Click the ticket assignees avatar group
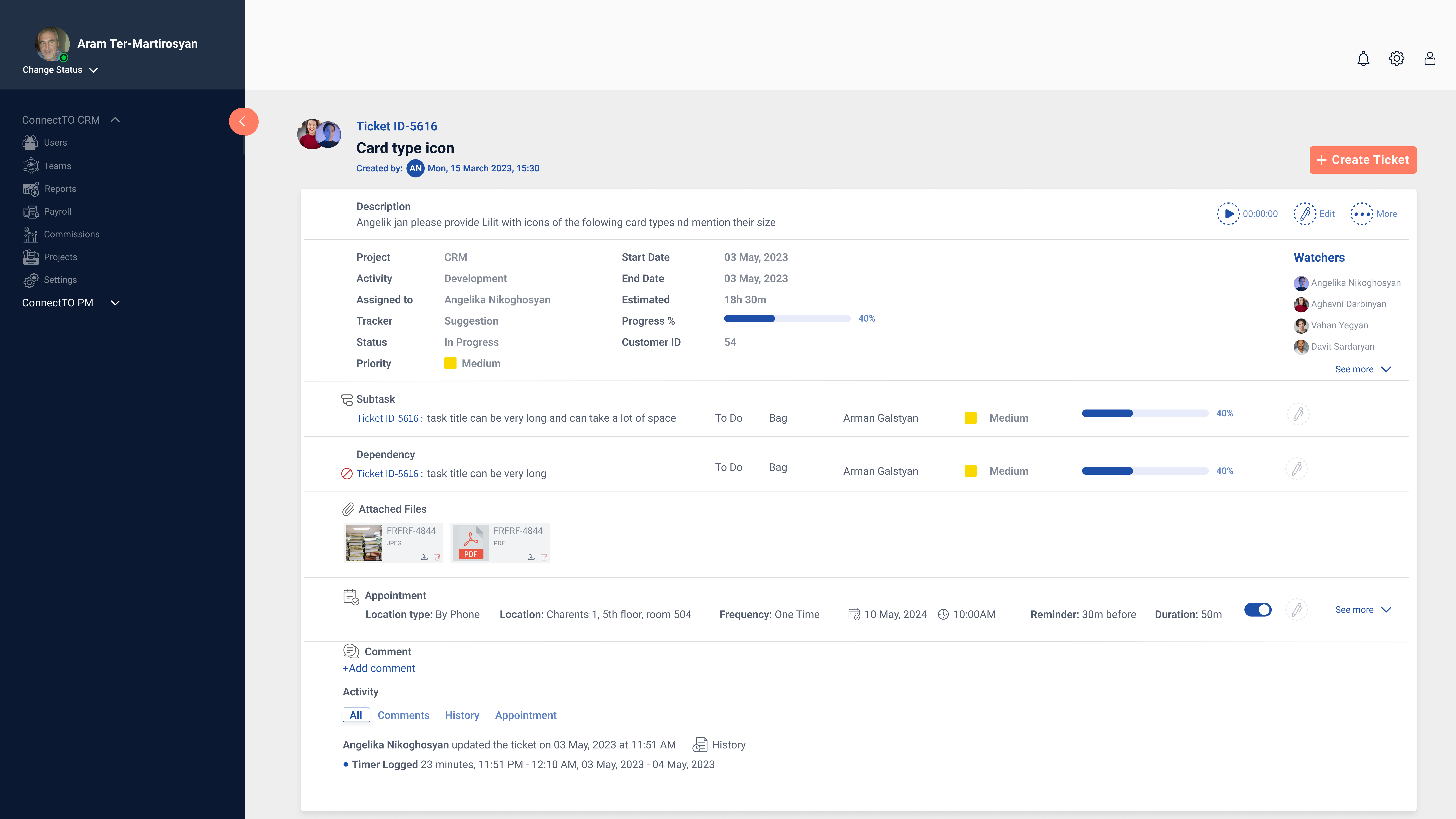Image resolution: width=1456 pixels, height=819 pixels. [x=319, y=134]
